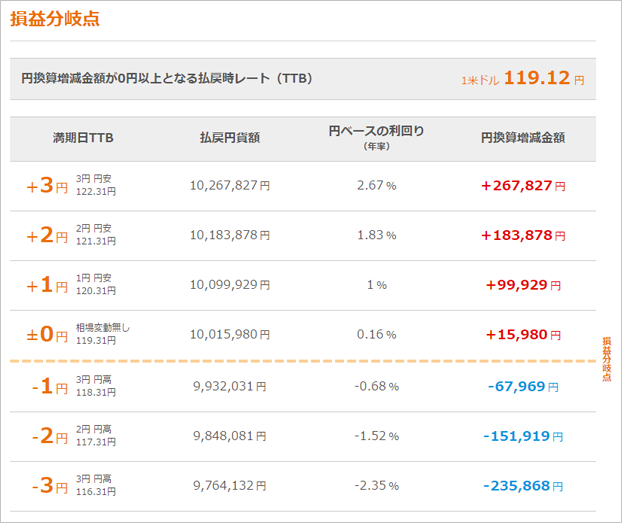The height and width of the screenshot is (523, 622).
Task: Click the +3円 row label
Action: (47, 185)
